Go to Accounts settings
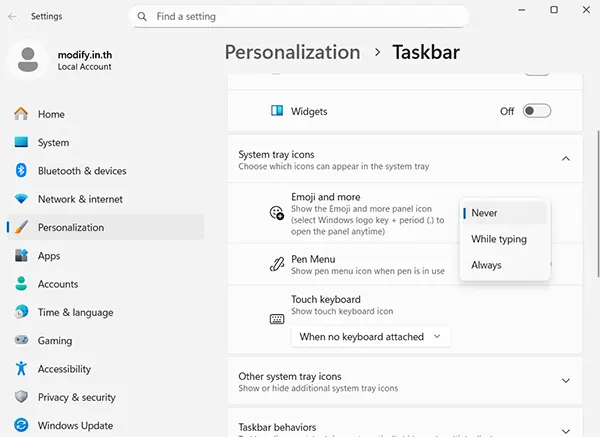Image resolution: width=600 pixels, height=437 pixels. coord(106,284)
